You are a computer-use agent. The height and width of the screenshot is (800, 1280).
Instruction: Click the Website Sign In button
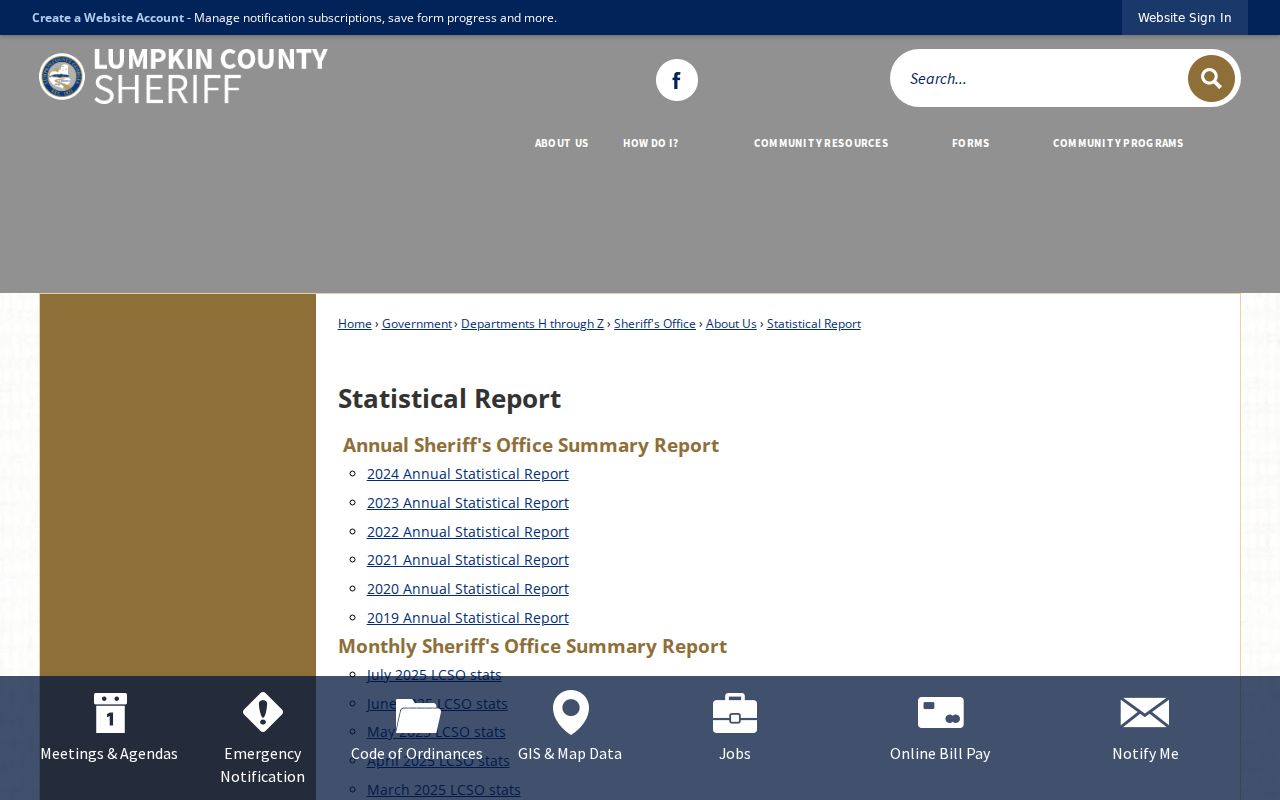(1184, 17)
